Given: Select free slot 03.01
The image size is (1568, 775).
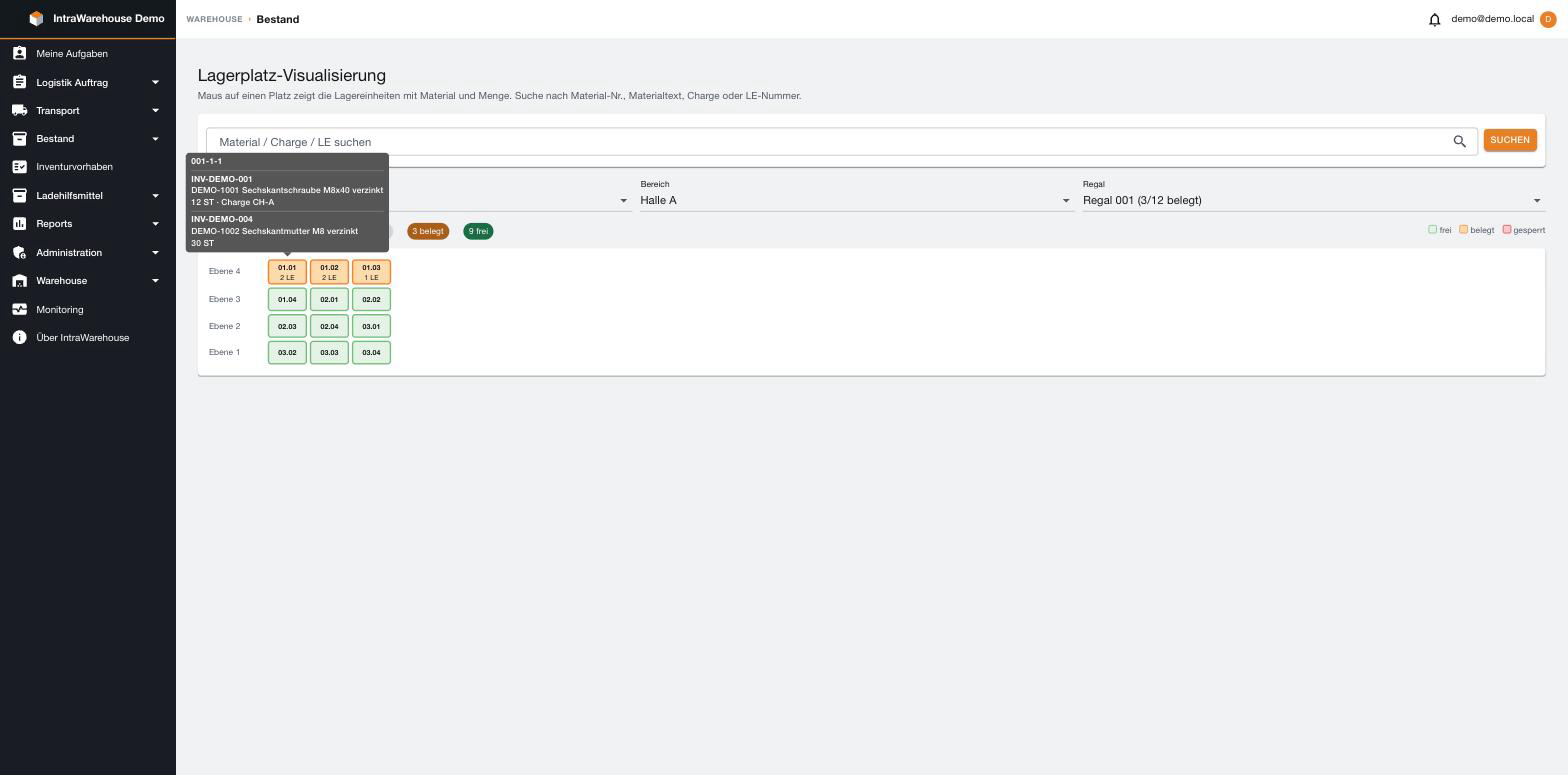Looking at the screenshot, I should point(371,326).
